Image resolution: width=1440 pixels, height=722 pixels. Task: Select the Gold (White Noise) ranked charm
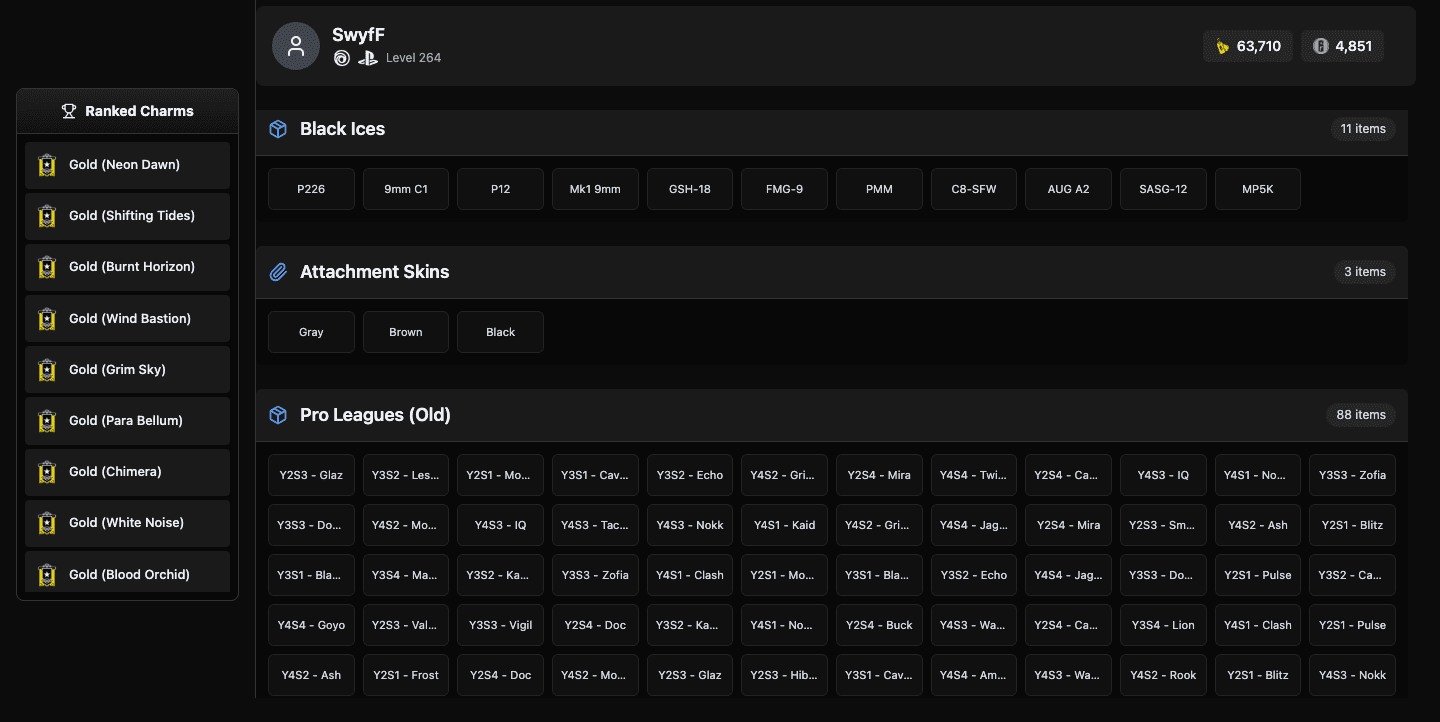click(x=127, y=523)
